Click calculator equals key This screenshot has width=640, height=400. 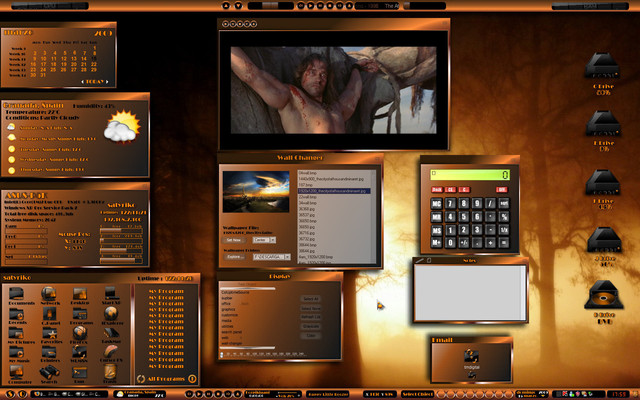[504, 242]
